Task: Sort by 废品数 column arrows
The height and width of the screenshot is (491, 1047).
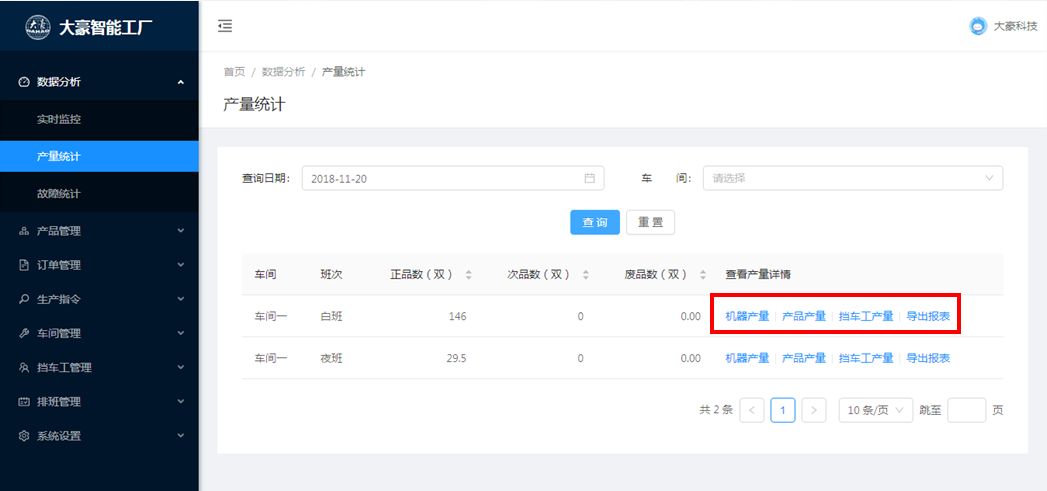Action: [x=703, y=274]
